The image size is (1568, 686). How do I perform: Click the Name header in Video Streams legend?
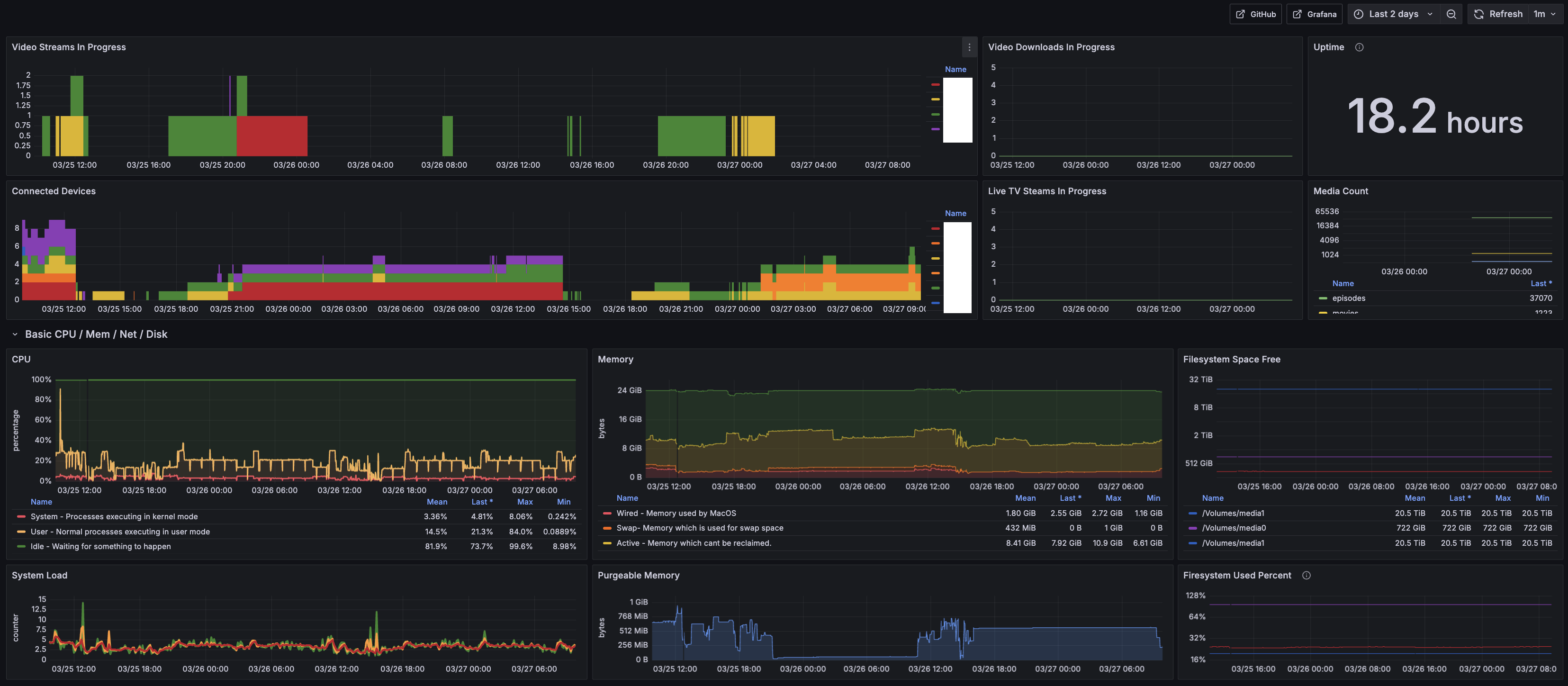955,69
